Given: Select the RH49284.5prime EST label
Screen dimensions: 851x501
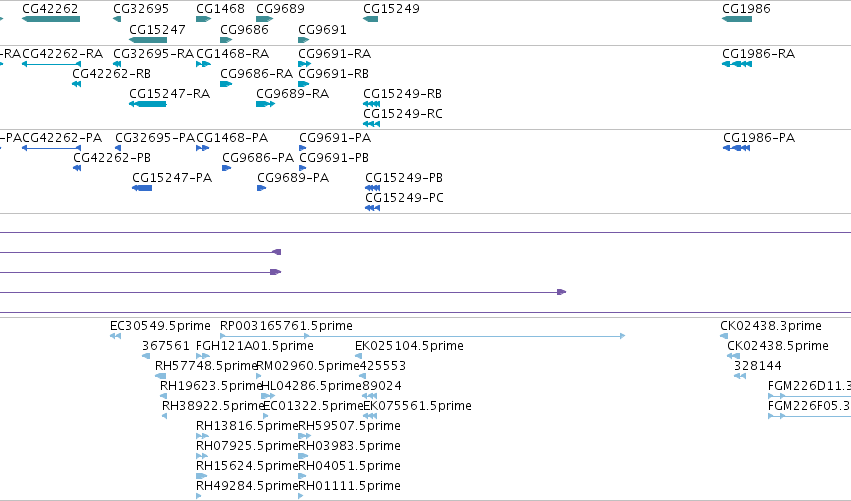Looking at the screenshot, I should coord(247,486).
